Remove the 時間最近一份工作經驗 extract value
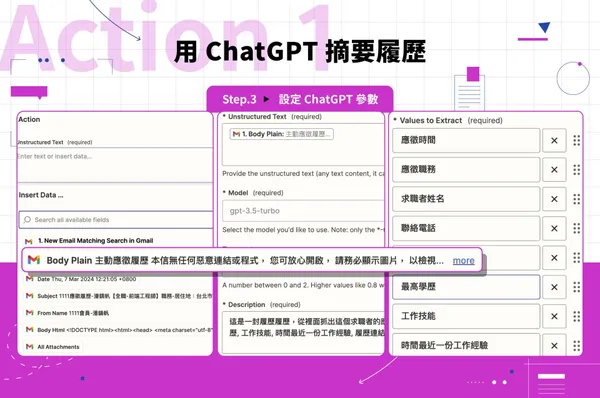 [x=554, y=346]
